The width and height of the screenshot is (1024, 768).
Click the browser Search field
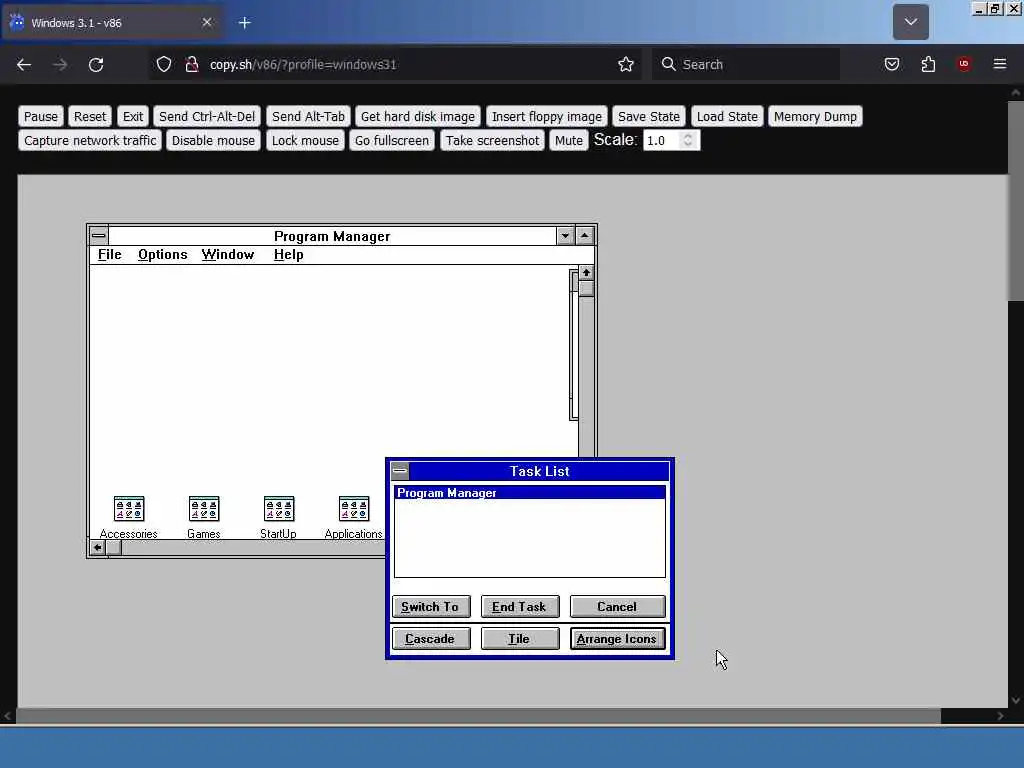click(746, 64)
